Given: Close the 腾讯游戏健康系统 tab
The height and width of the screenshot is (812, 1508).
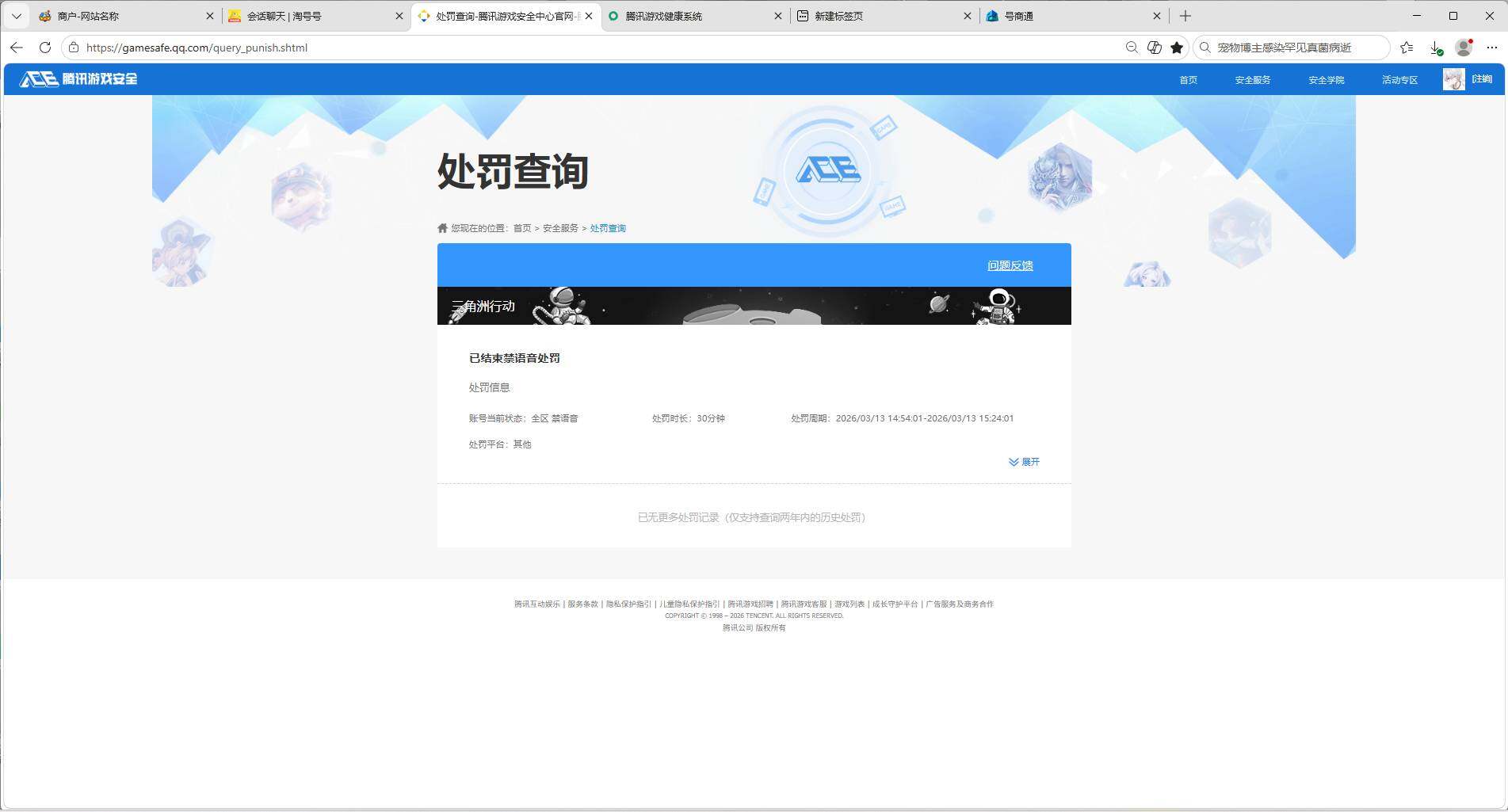Looking at the screenshot, I should tap(778, 16).
